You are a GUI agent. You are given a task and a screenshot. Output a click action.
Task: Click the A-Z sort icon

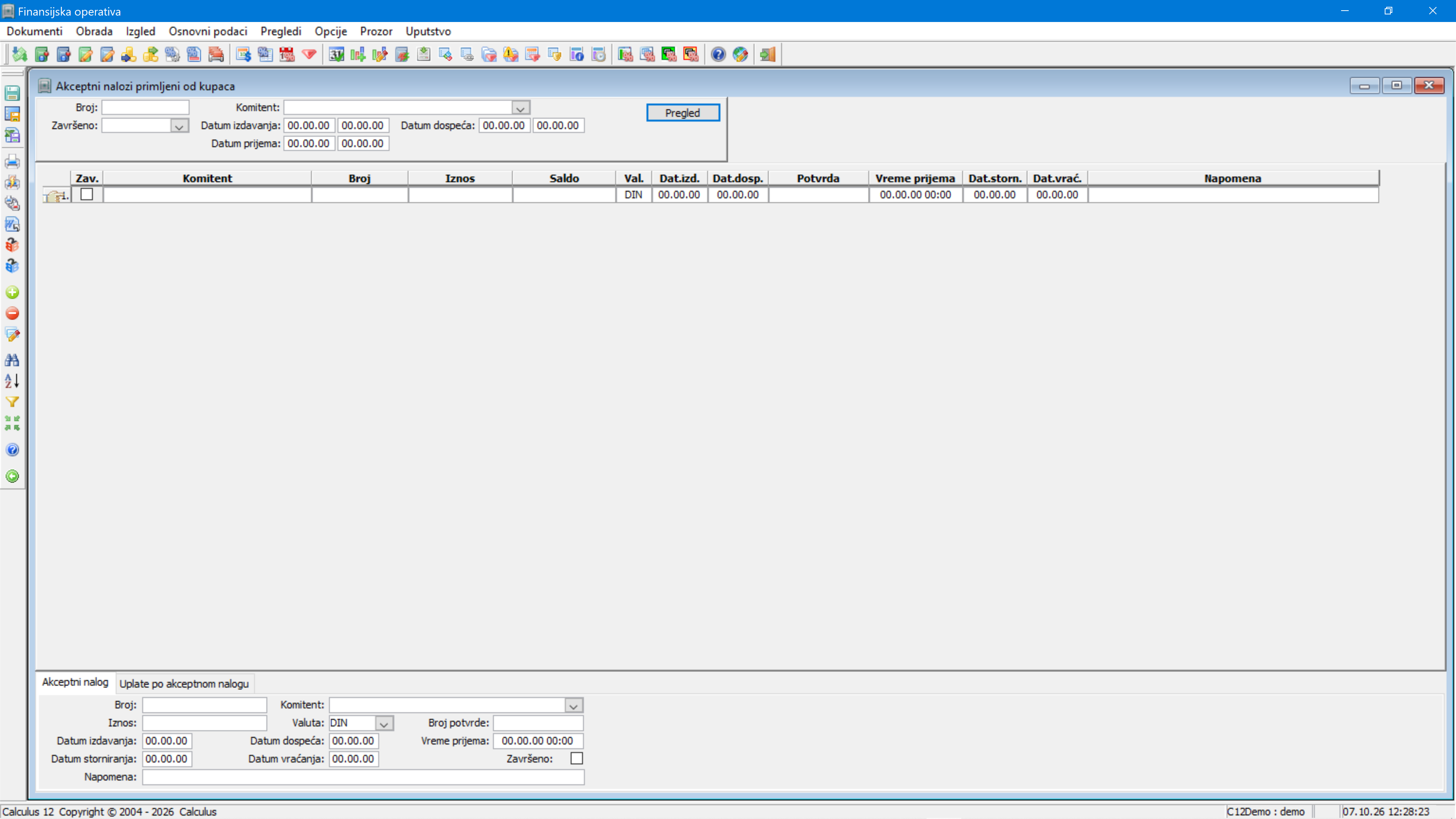pyautogui.click(x=13, y=381)
